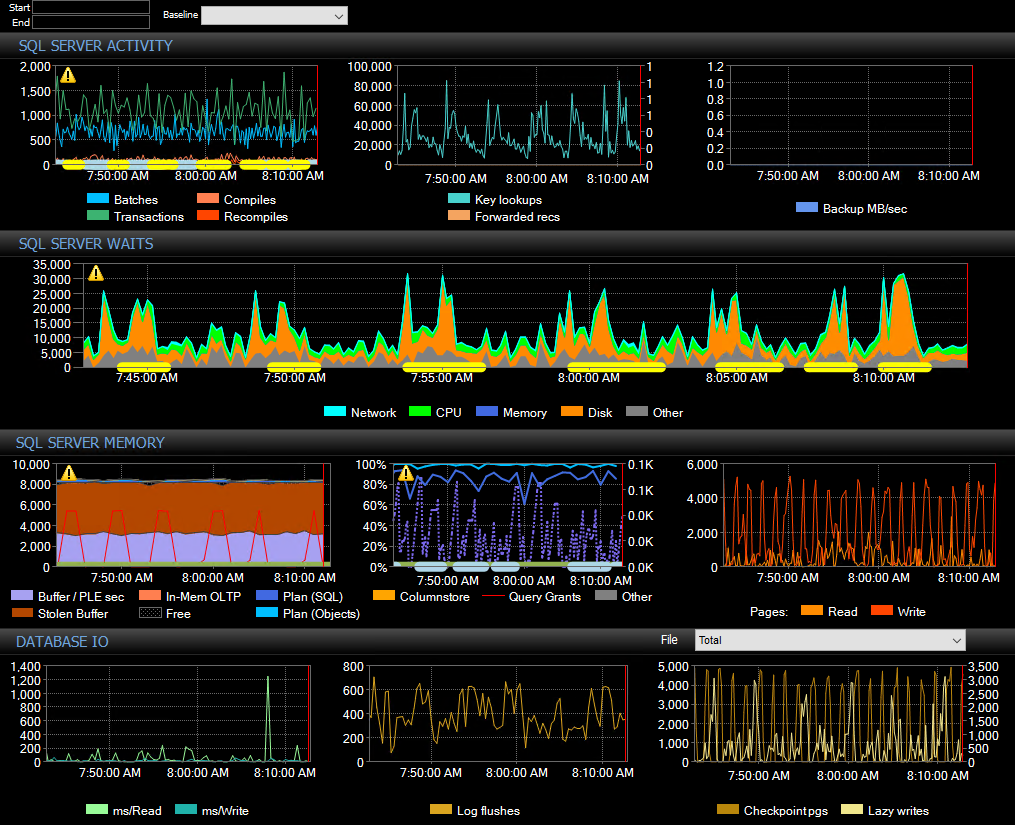Click the DATABASE IO section header
This screenshot has height=825, width=1015.
pyautogui.click(x=60, y=642)
